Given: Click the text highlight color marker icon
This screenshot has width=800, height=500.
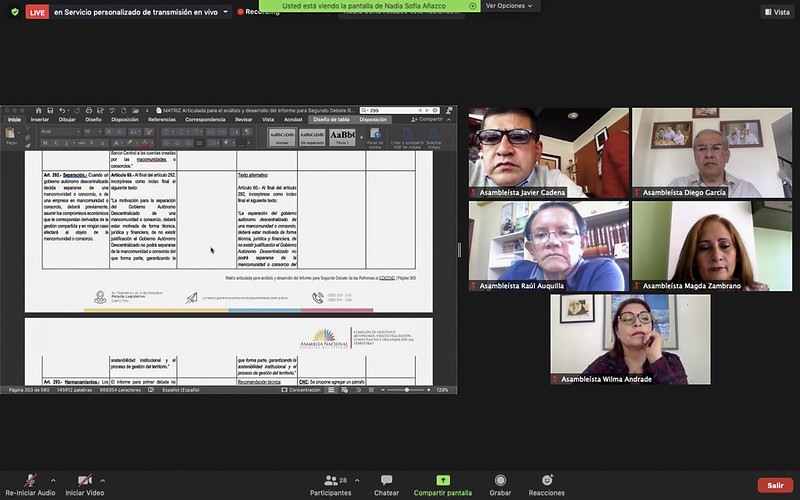Looking at the screenshot, I should (x=130, y=143).
